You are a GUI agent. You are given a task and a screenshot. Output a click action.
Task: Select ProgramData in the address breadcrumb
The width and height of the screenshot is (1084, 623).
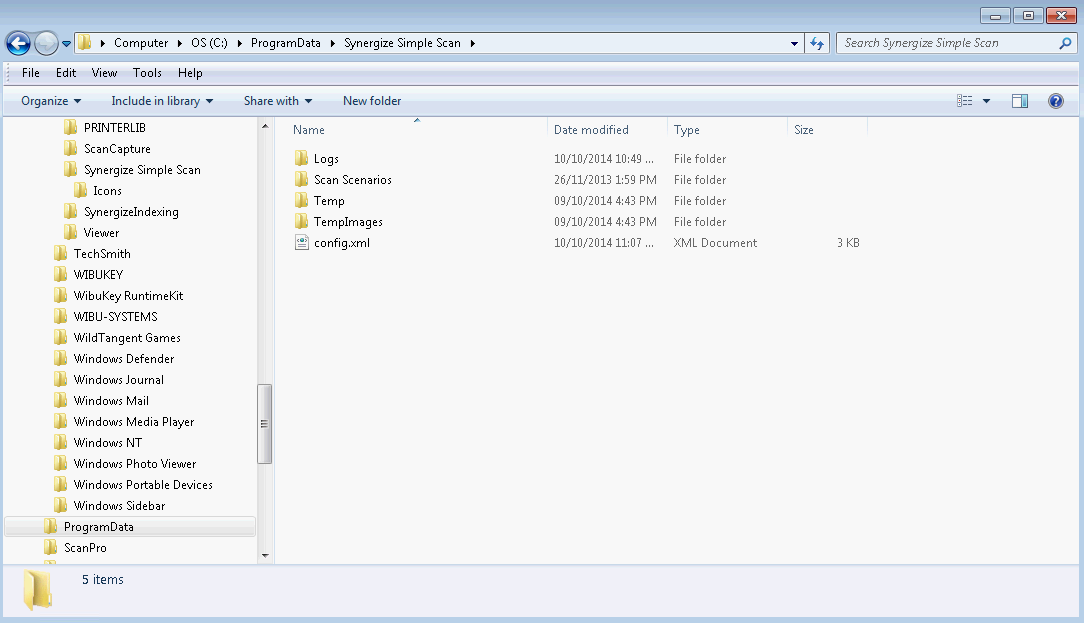[286, 43]
